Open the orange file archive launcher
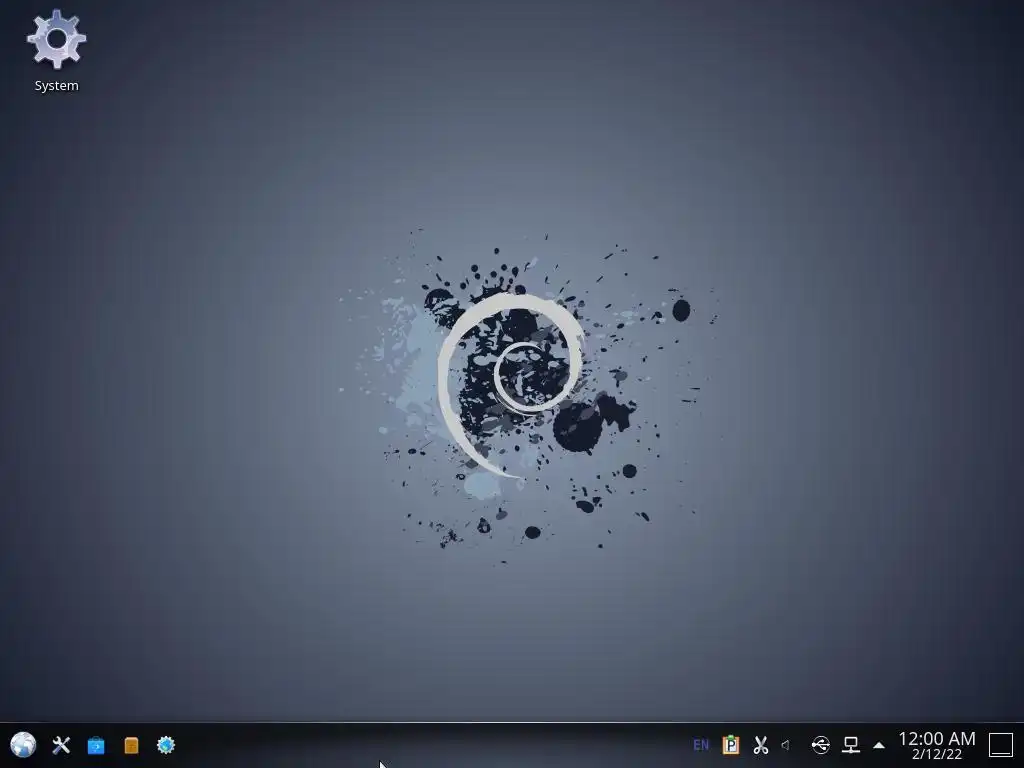Screen dimensions: 1024x768 click(x=131, y=745)
